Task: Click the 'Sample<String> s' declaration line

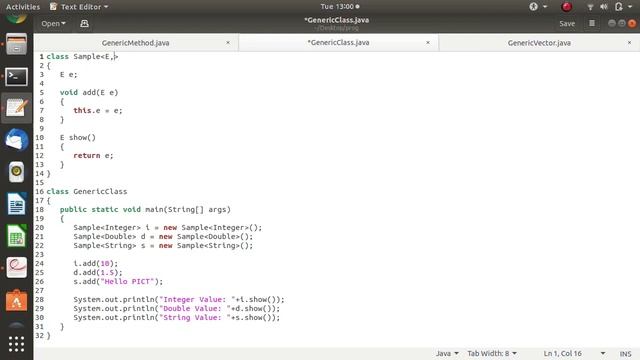Action: click(163, 245)
